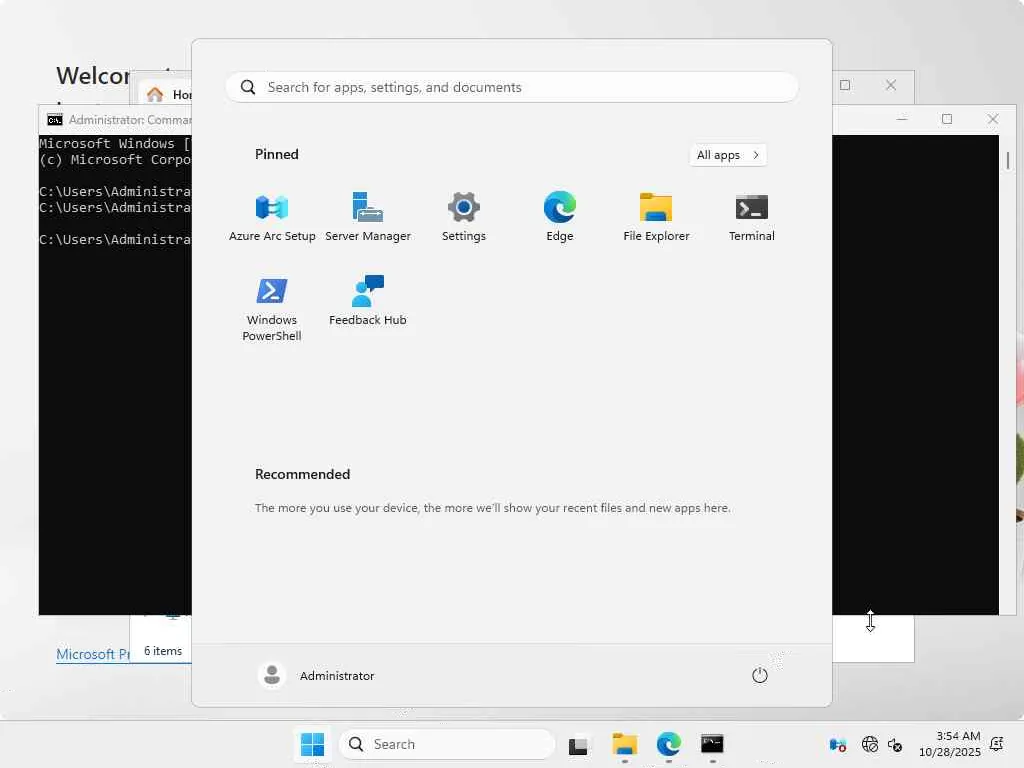Image resolution: width=1024 pixels, height=768 pixels.
Task: Switch to Edge on the taskbar
Action: point(669,744)
